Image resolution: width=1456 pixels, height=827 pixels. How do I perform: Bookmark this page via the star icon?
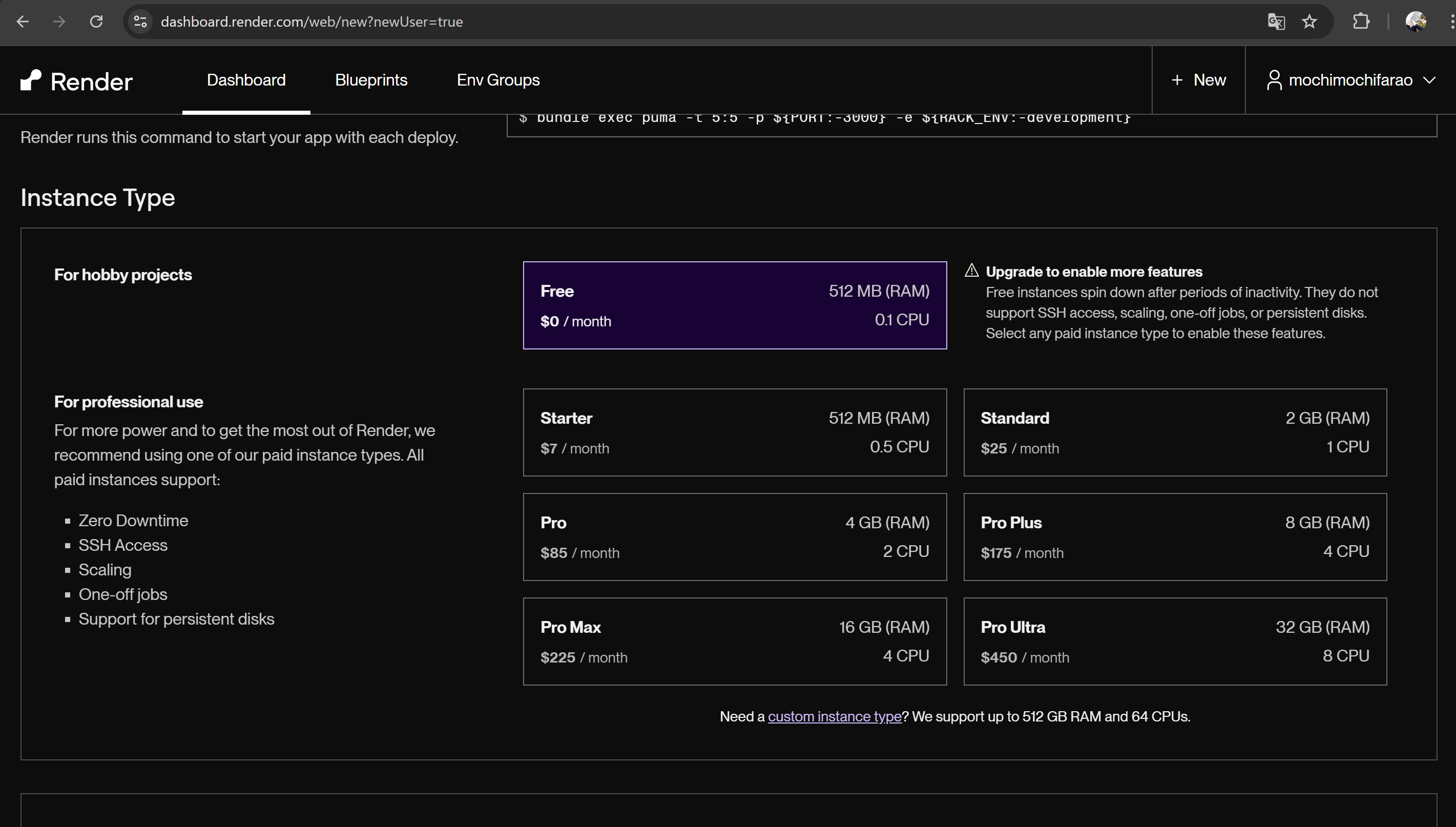(1309, 22)
